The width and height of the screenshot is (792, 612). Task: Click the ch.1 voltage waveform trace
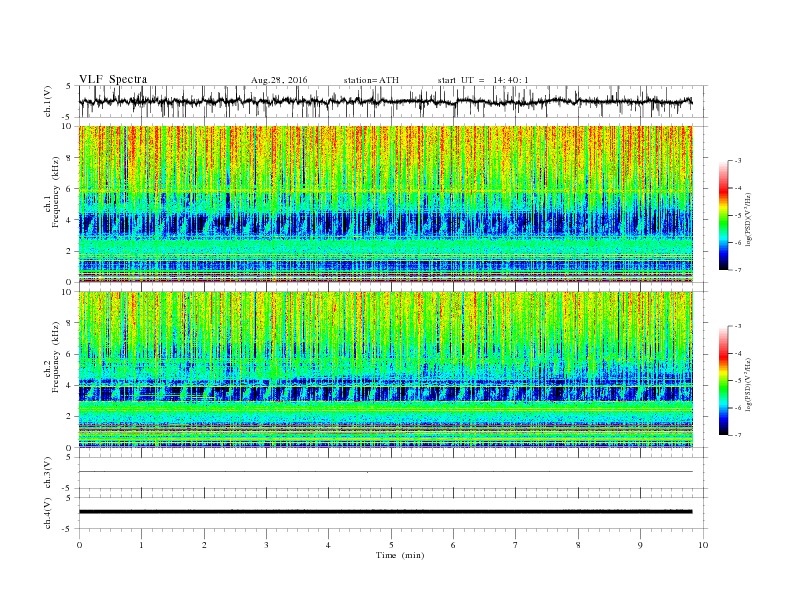[x=385, y=101]
